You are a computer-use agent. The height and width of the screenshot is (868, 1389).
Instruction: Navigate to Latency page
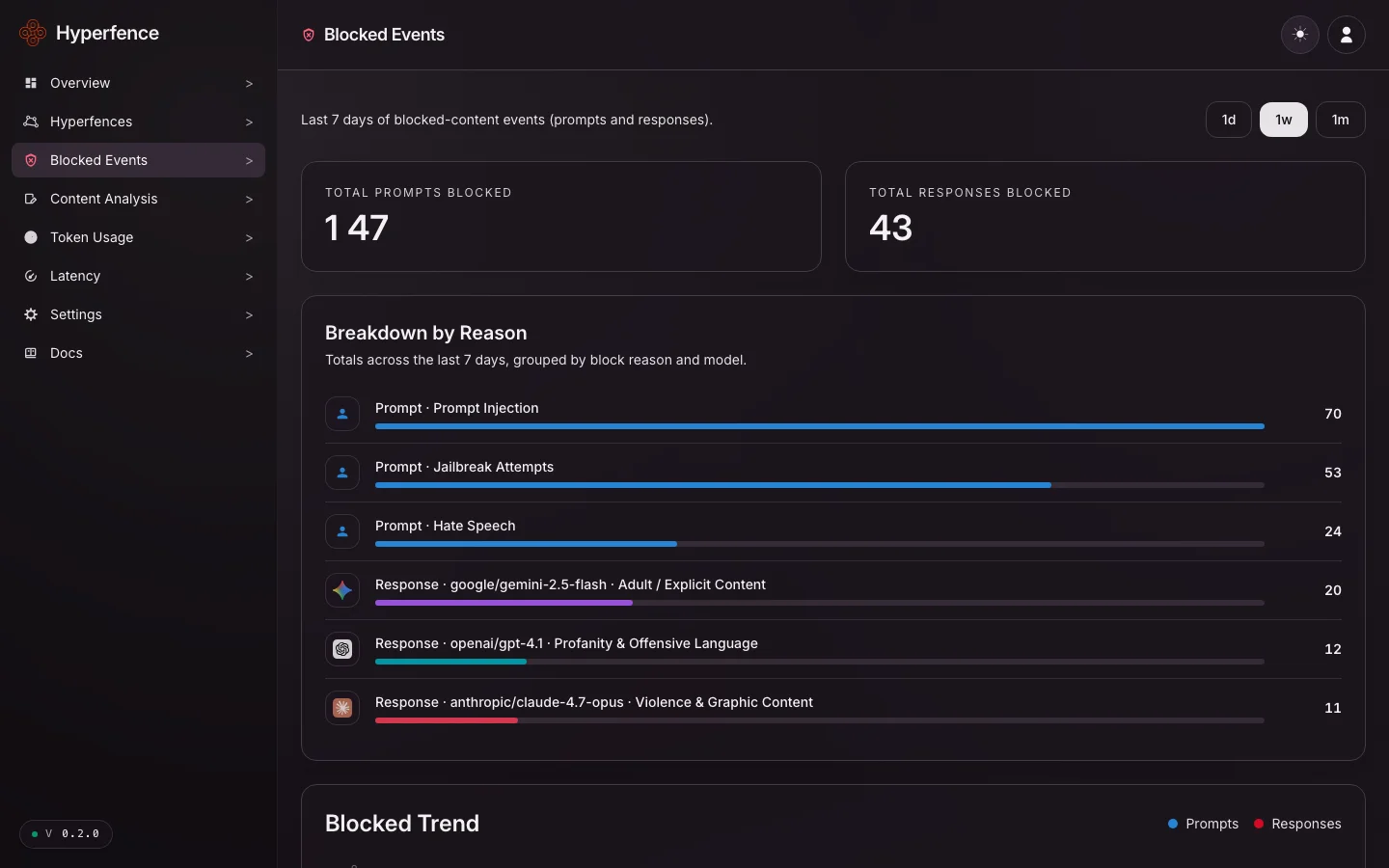coord(138,276)
